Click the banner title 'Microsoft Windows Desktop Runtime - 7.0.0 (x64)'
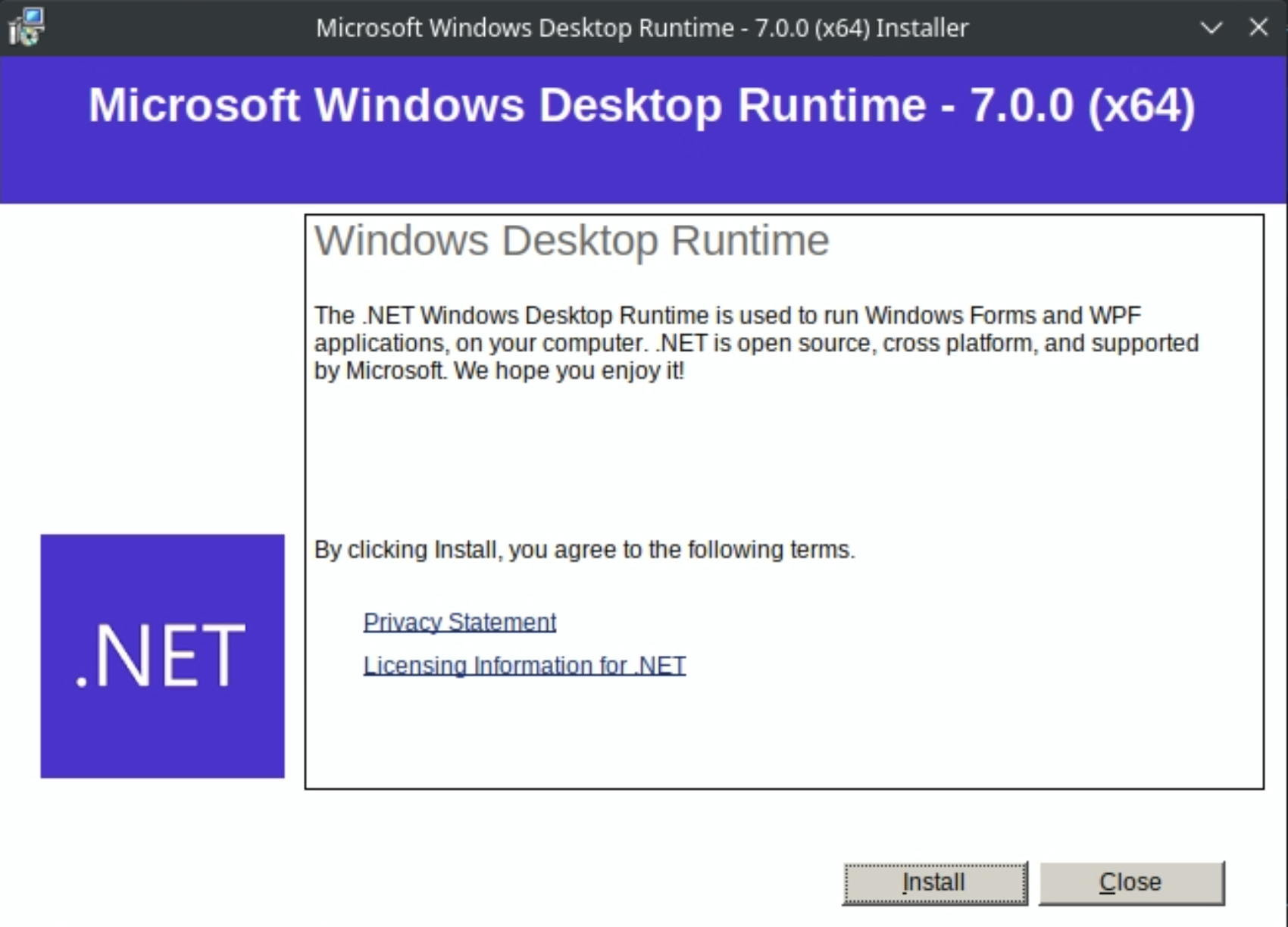The image size is (1288, 927). pyautogui.click(x=642, y=105)
